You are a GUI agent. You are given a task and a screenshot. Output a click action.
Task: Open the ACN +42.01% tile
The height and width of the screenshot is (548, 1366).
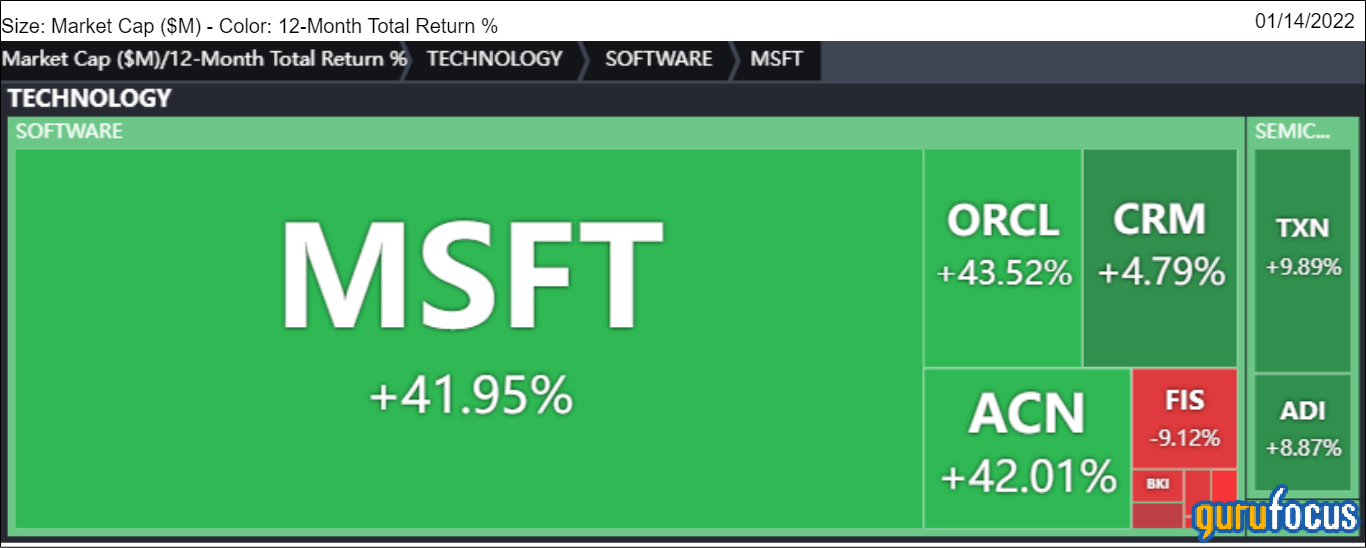(x=1027, y=448)
